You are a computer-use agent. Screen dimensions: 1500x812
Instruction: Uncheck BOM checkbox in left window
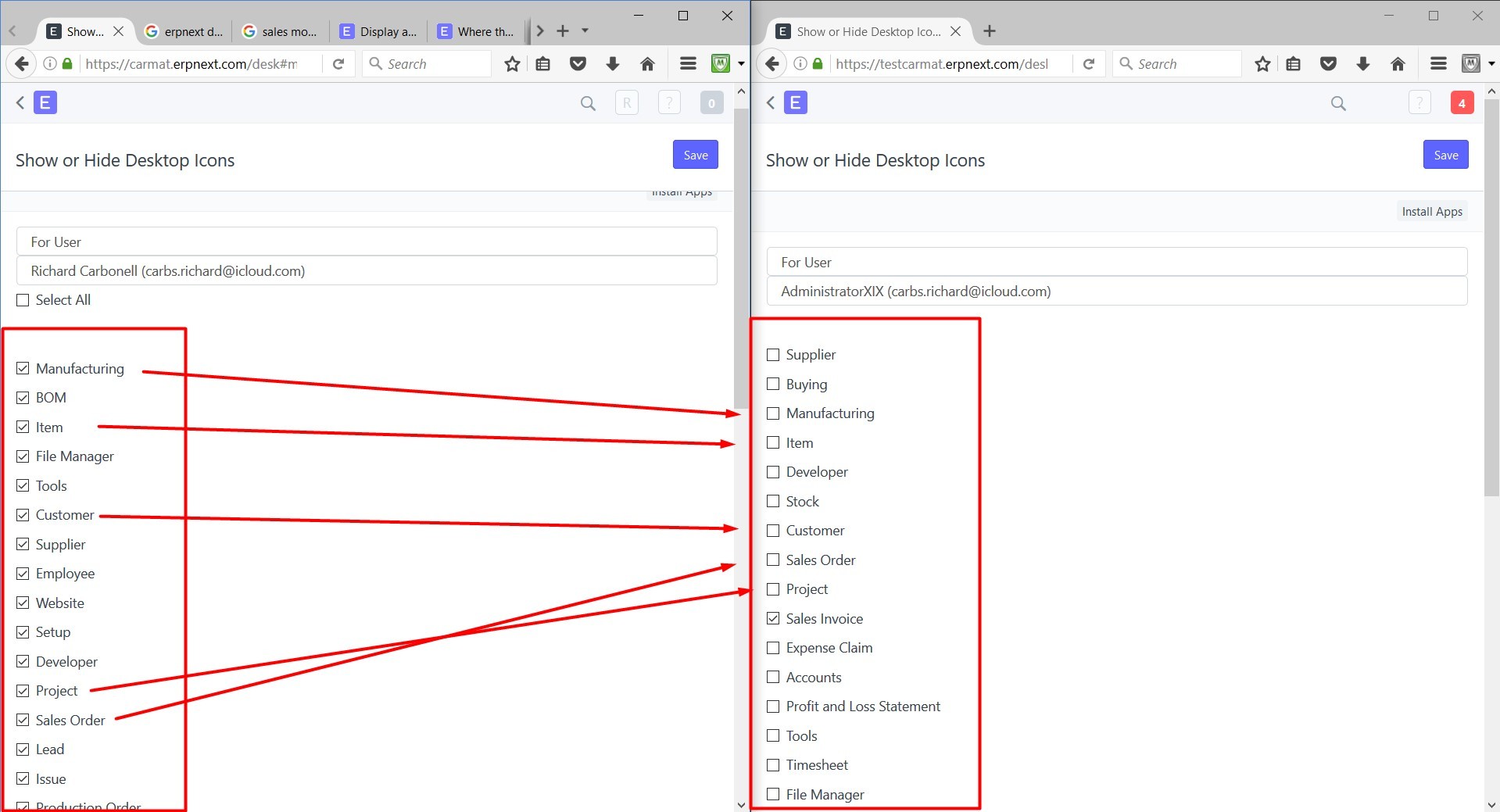(23, 398)
